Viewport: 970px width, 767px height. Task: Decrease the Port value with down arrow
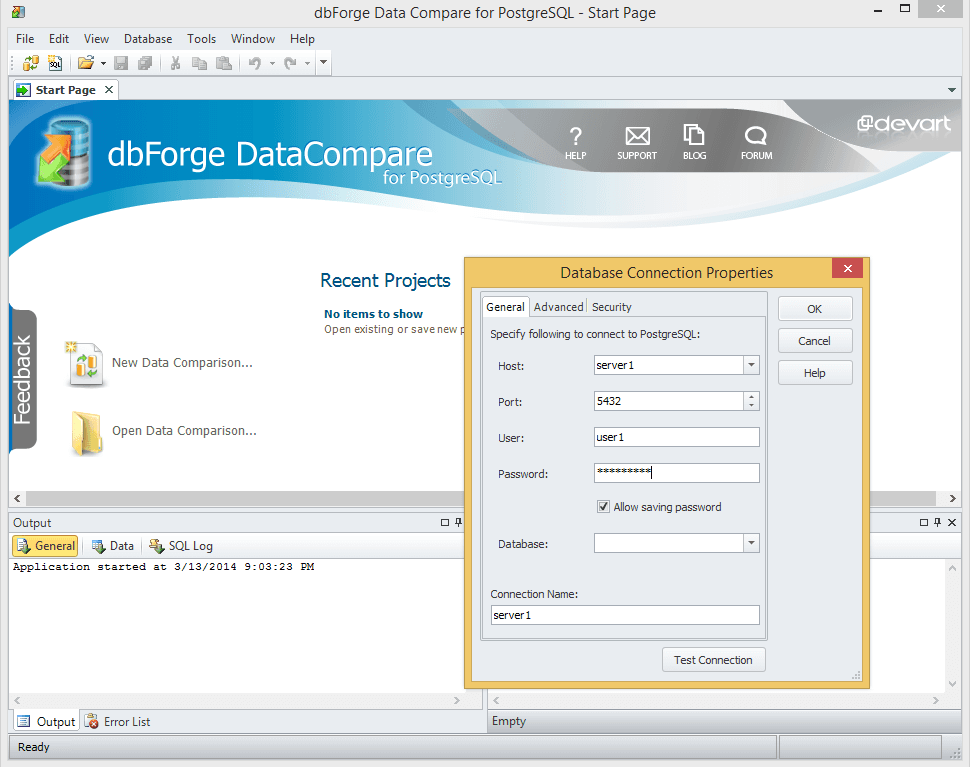[x=751, y=406]
